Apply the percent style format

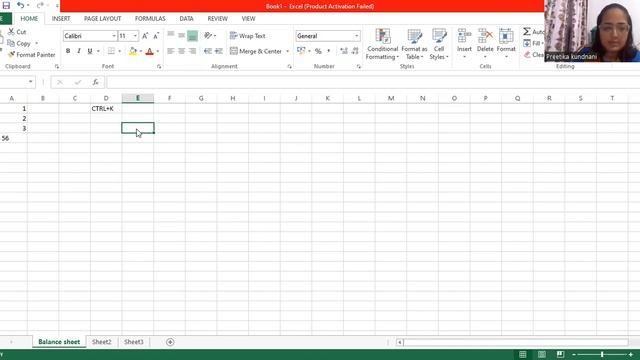318,51
